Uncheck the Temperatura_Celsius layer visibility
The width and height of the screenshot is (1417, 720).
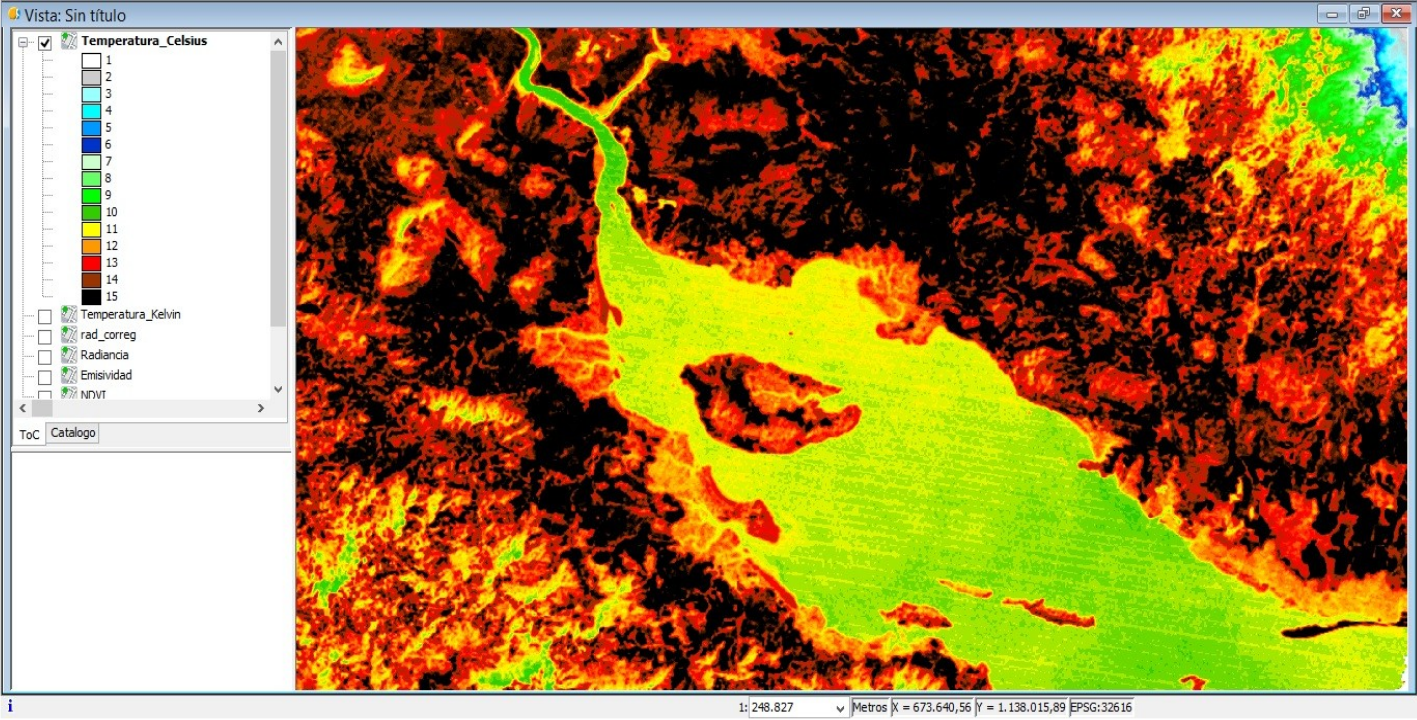click(45, 43)
